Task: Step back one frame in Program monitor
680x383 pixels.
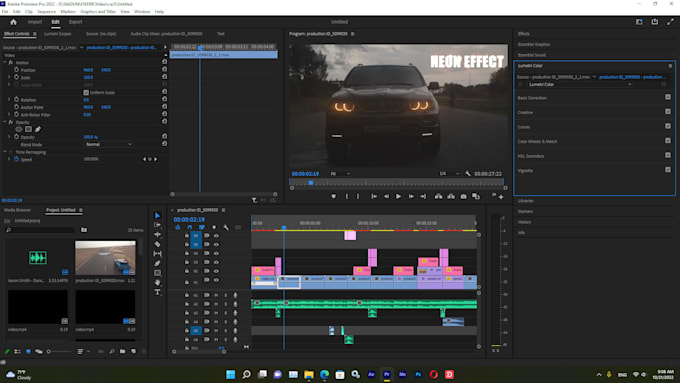Action: coord(386,196)
